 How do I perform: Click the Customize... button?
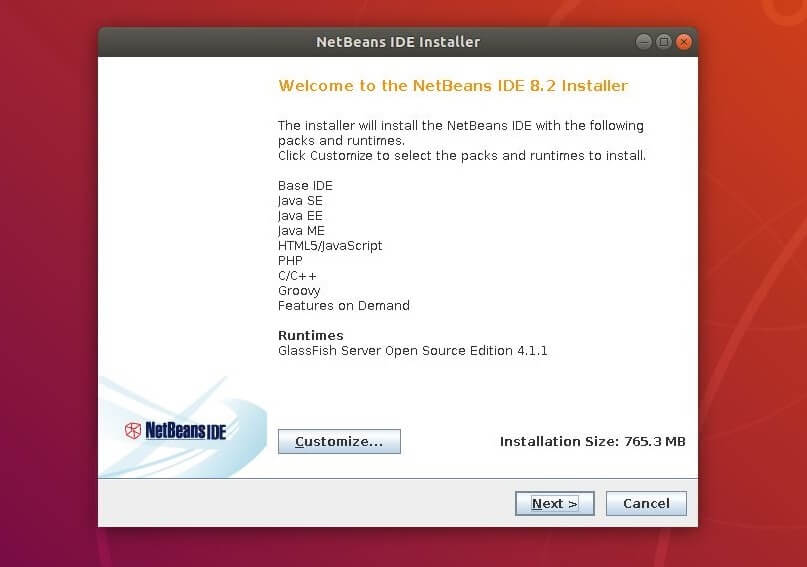(x=339, y=441)
